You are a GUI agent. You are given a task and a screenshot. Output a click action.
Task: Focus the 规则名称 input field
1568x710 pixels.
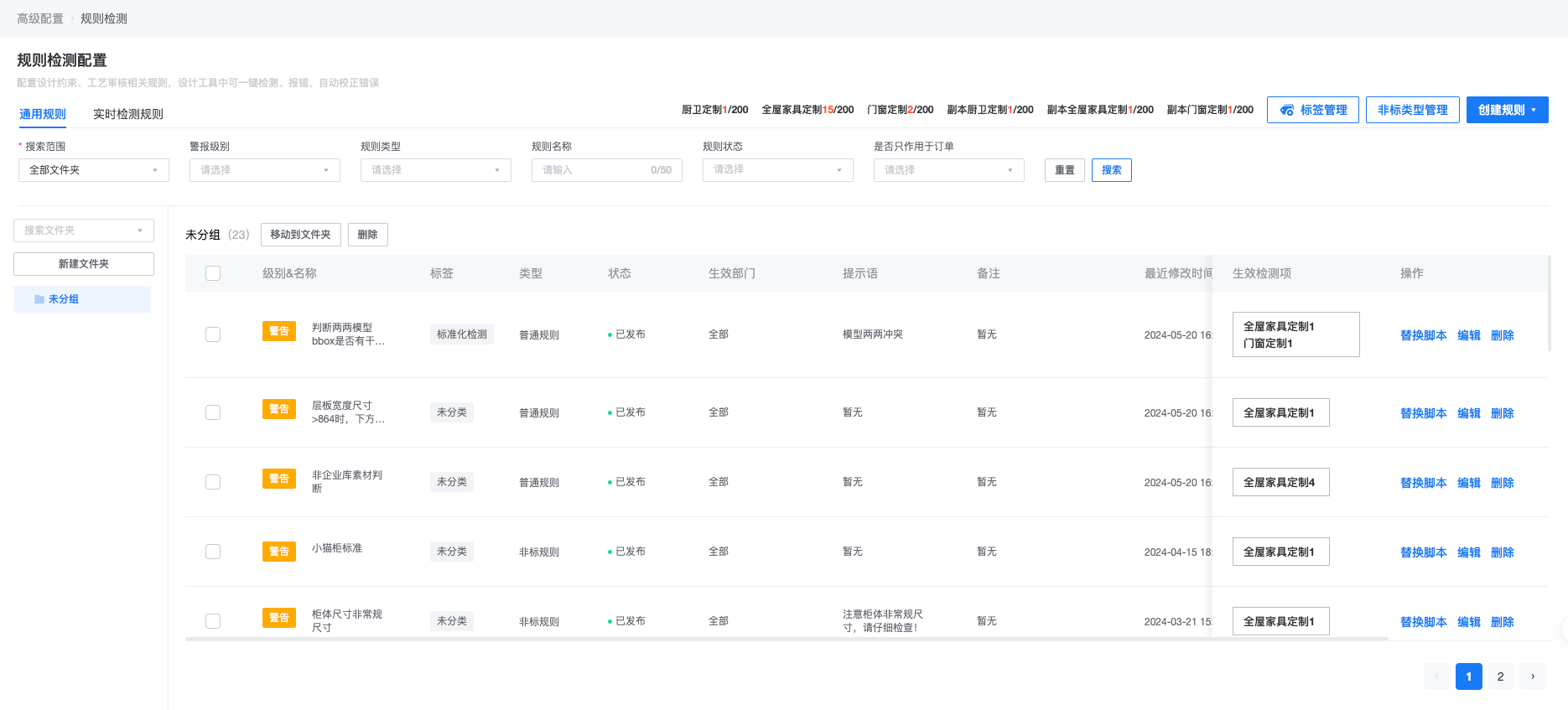click(607, 170)
